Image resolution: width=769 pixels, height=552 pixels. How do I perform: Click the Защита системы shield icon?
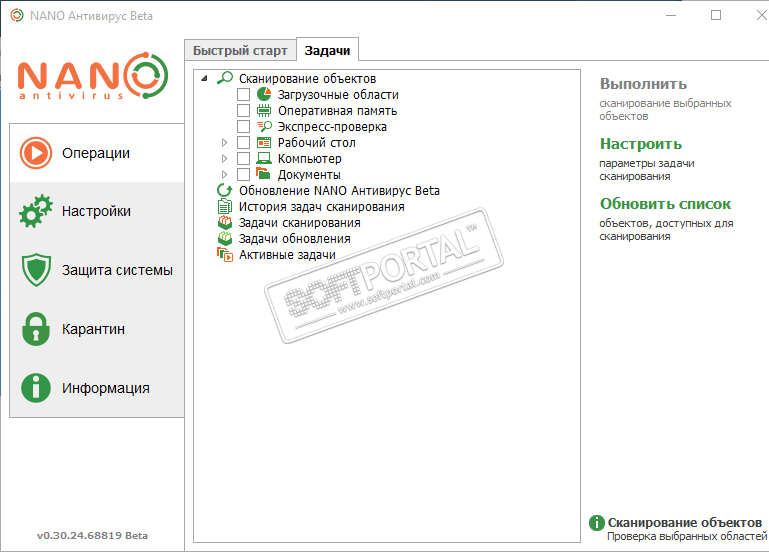pyautogui.click(x=36, y=270)
